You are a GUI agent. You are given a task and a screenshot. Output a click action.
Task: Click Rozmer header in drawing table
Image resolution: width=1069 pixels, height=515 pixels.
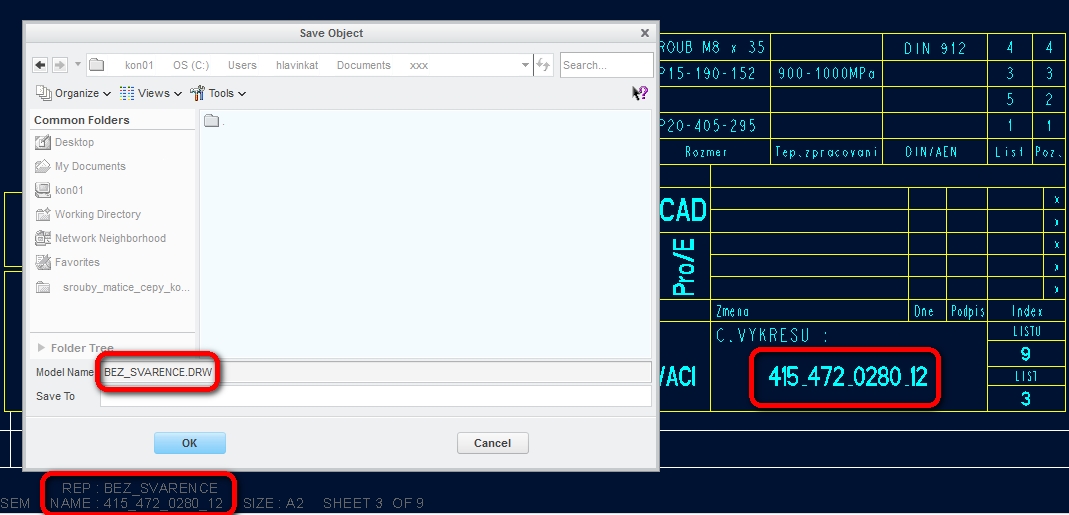click(706, 152)
